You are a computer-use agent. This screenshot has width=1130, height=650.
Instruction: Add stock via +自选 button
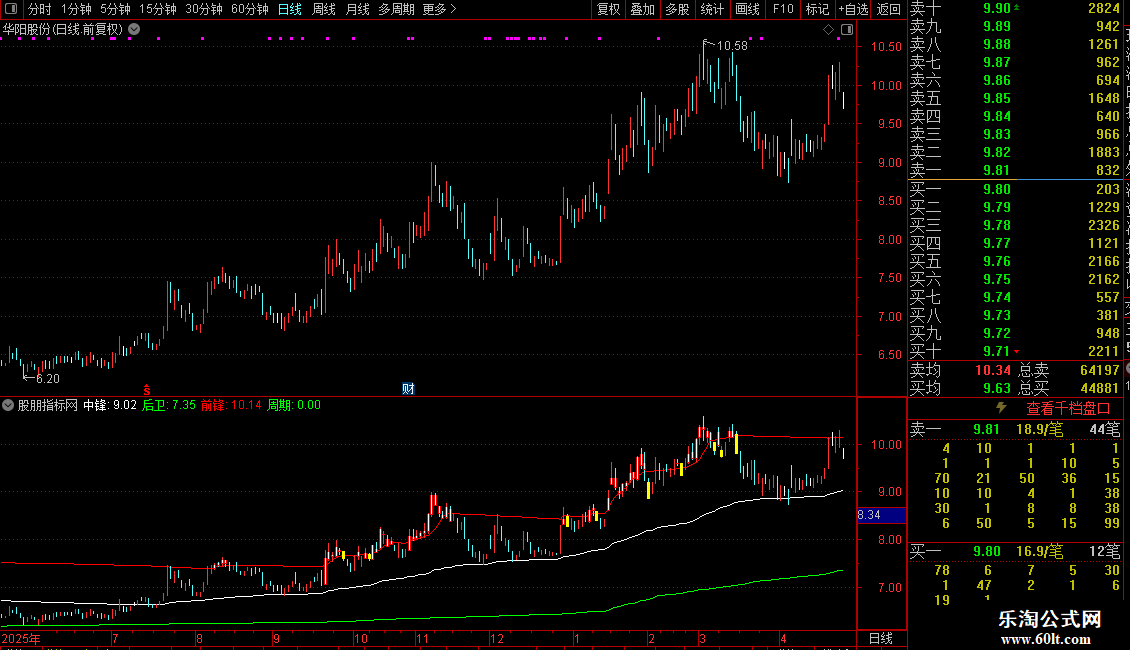(x=853, y=9)
